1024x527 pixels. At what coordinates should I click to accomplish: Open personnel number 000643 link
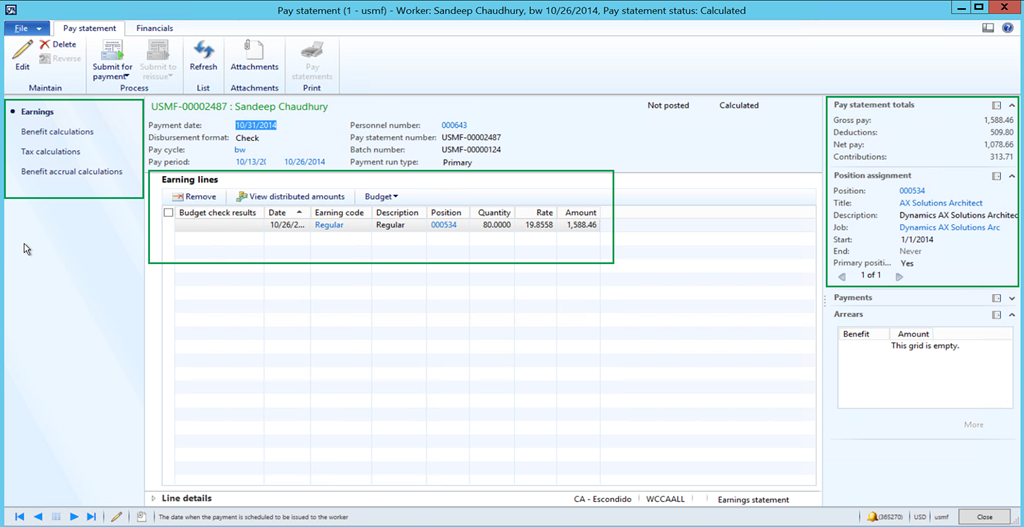(454, 125)
